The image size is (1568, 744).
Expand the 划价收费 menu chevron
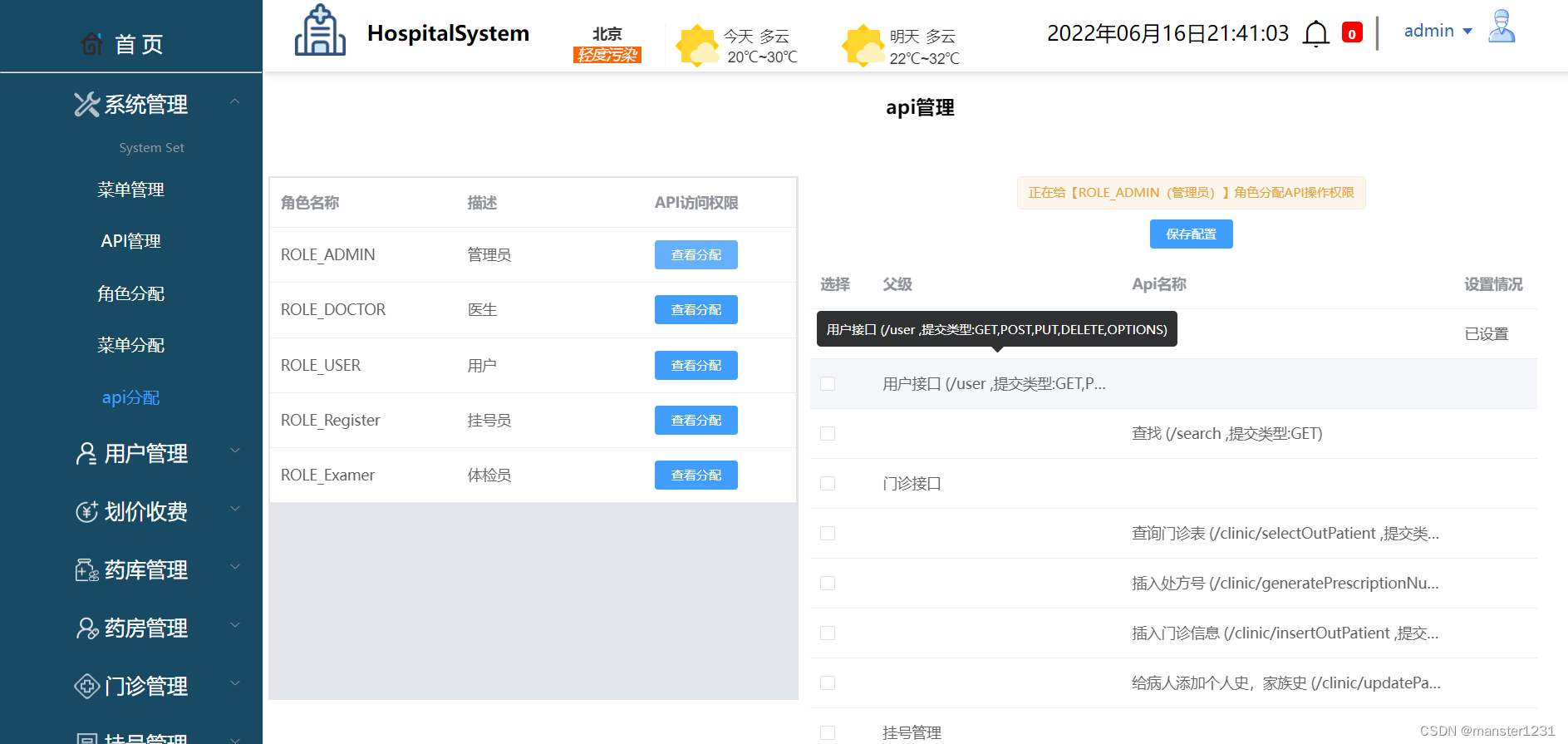(x=235, y=509)
